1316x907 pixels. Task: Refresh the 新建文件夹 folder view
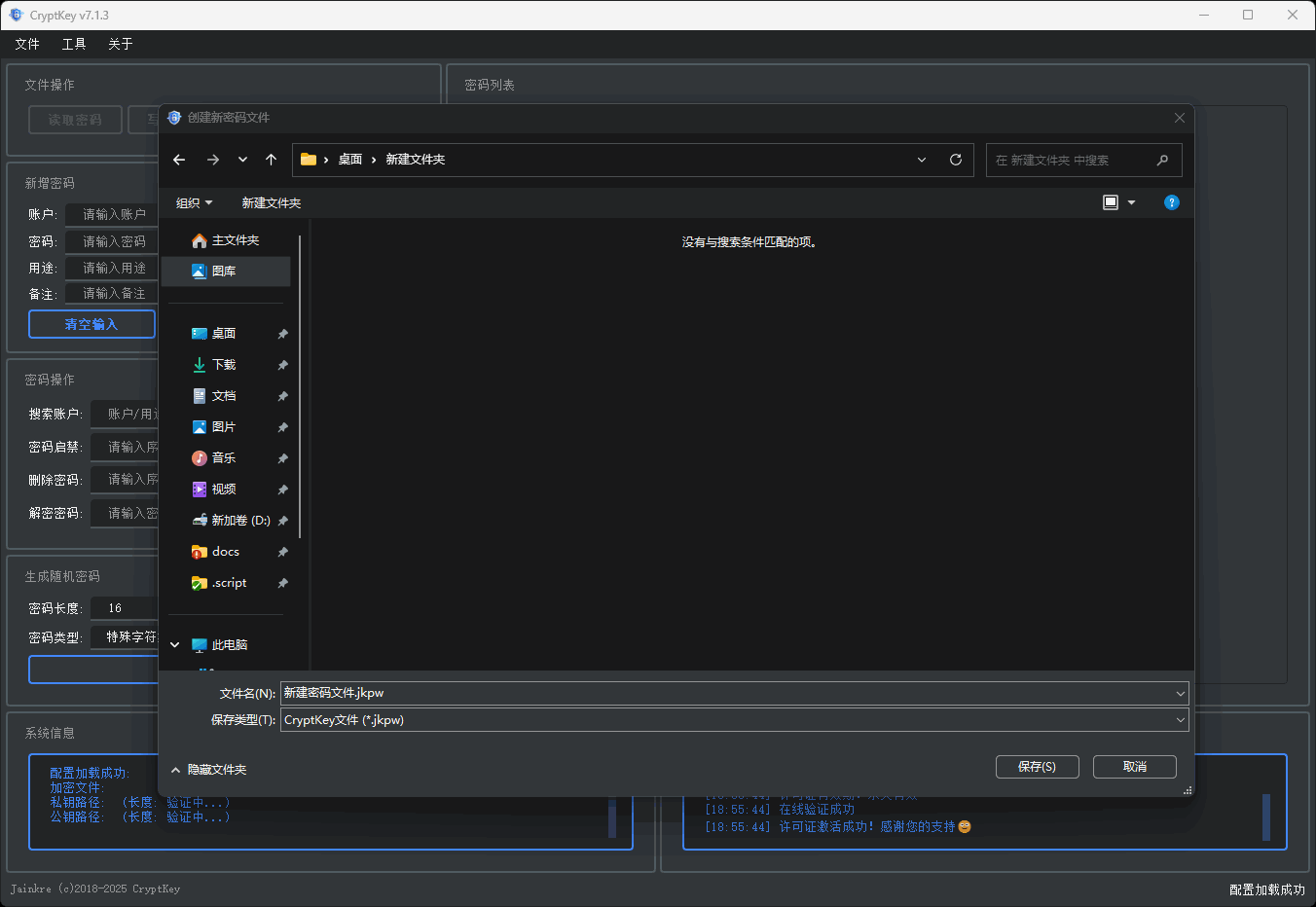click(956, 160)
